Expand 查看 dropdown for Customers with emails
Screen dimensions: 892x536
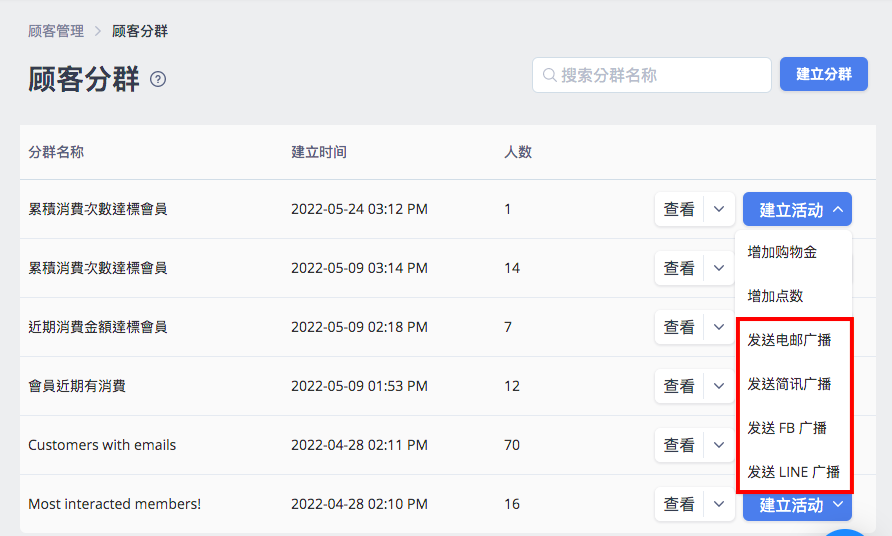719,445
